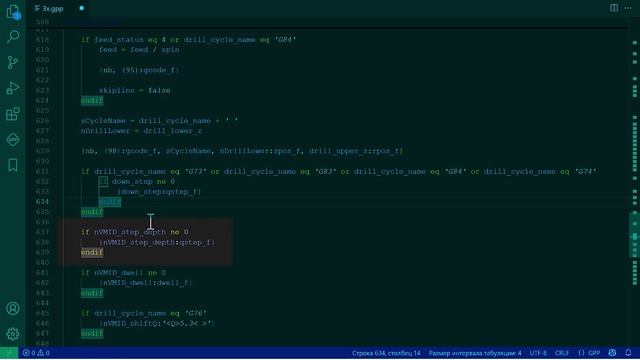Open the Manage gear icon

click(13, 334)
